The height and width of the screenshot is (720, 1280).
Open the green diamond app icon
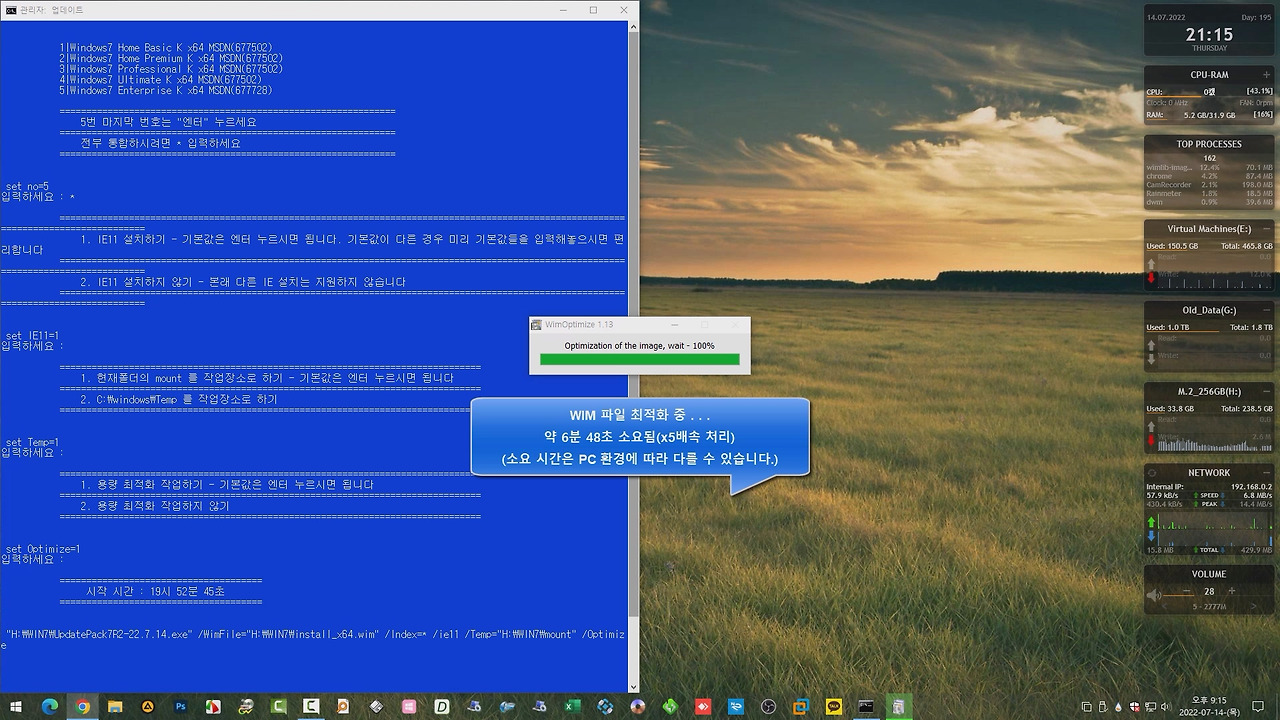670,707
